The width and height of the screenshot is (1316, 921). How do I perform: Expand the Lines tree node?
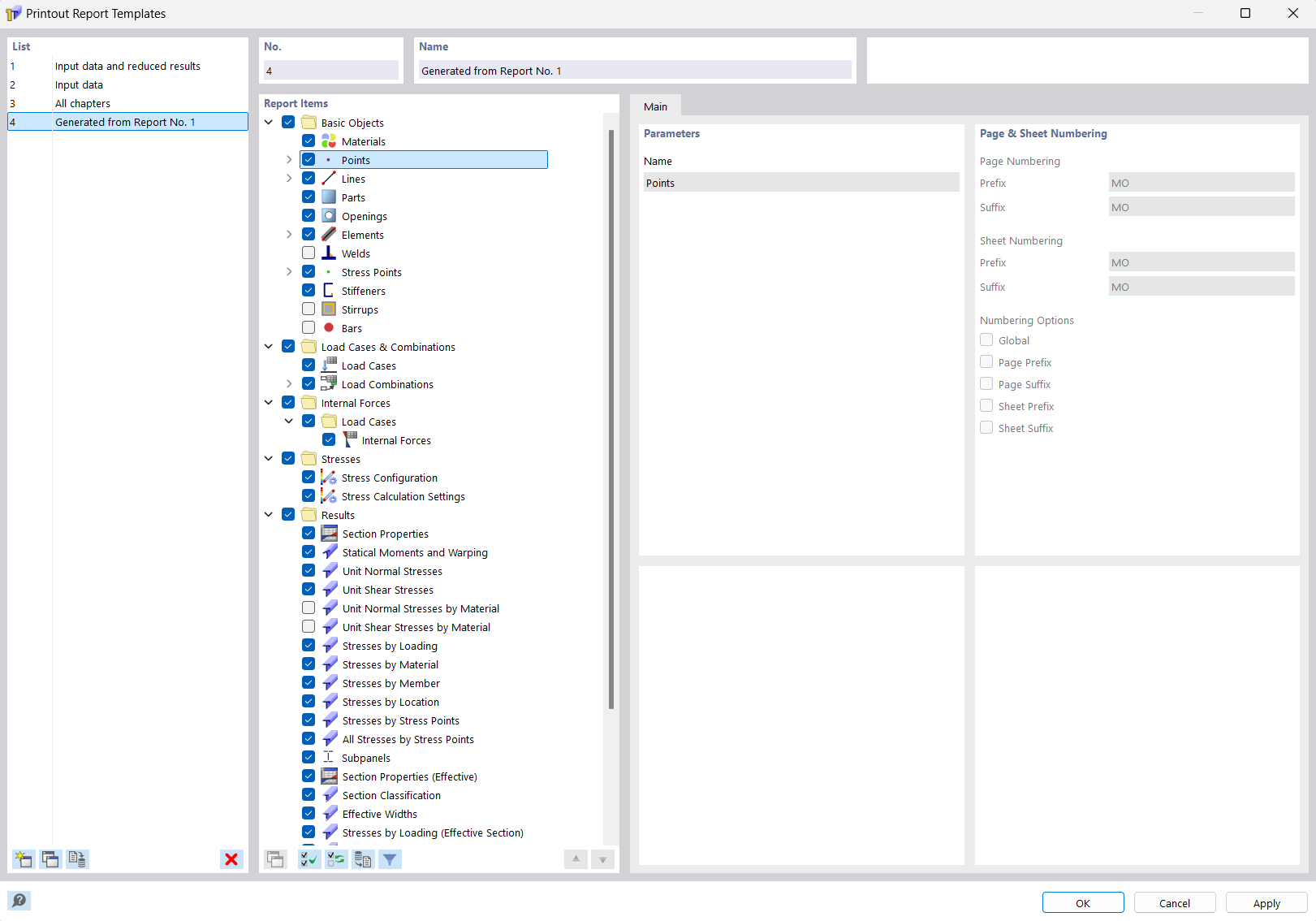[289, 179]
